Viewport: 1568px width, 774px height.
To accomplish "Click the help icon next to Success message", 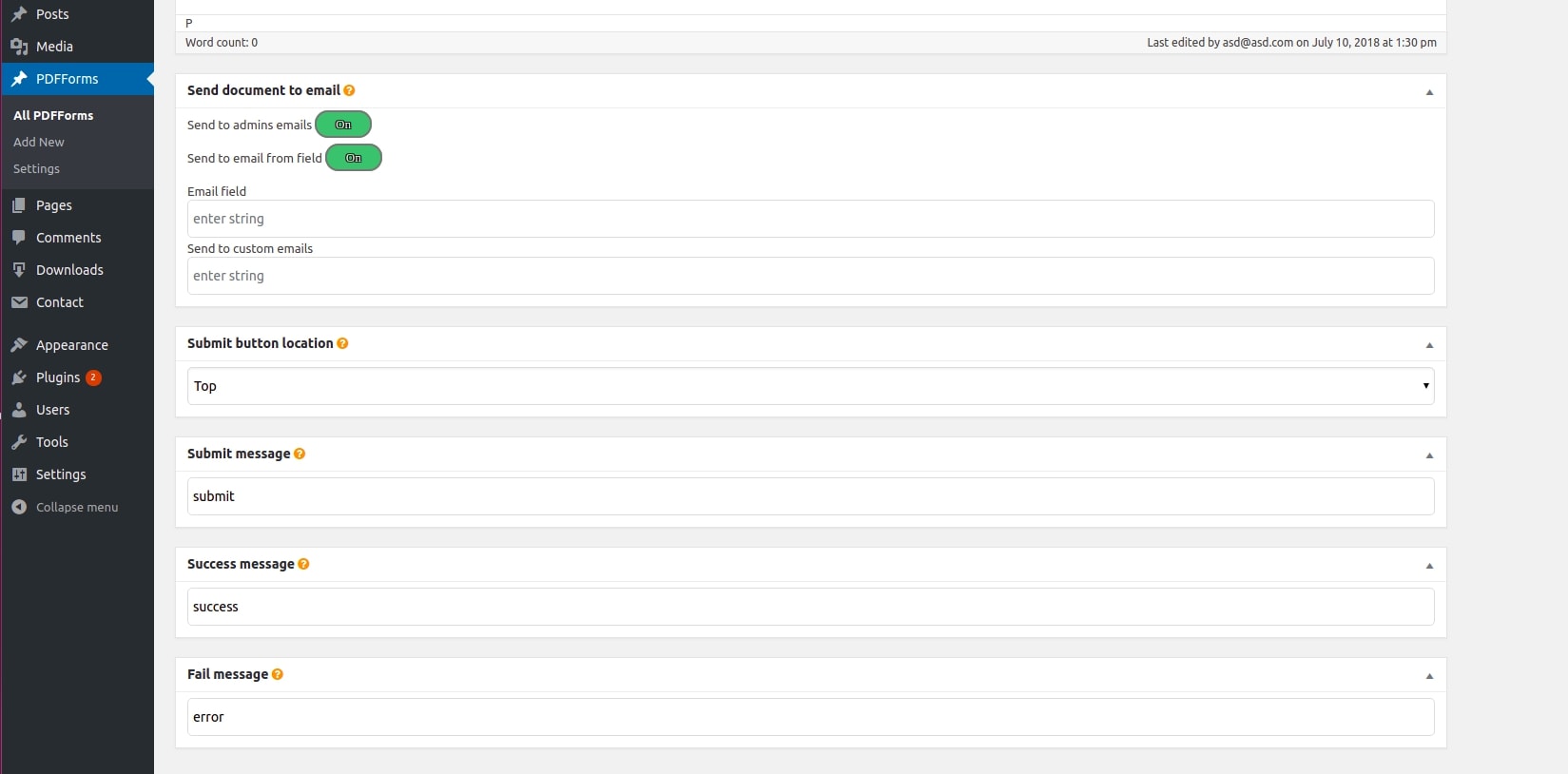I will [x=303, y=564].
